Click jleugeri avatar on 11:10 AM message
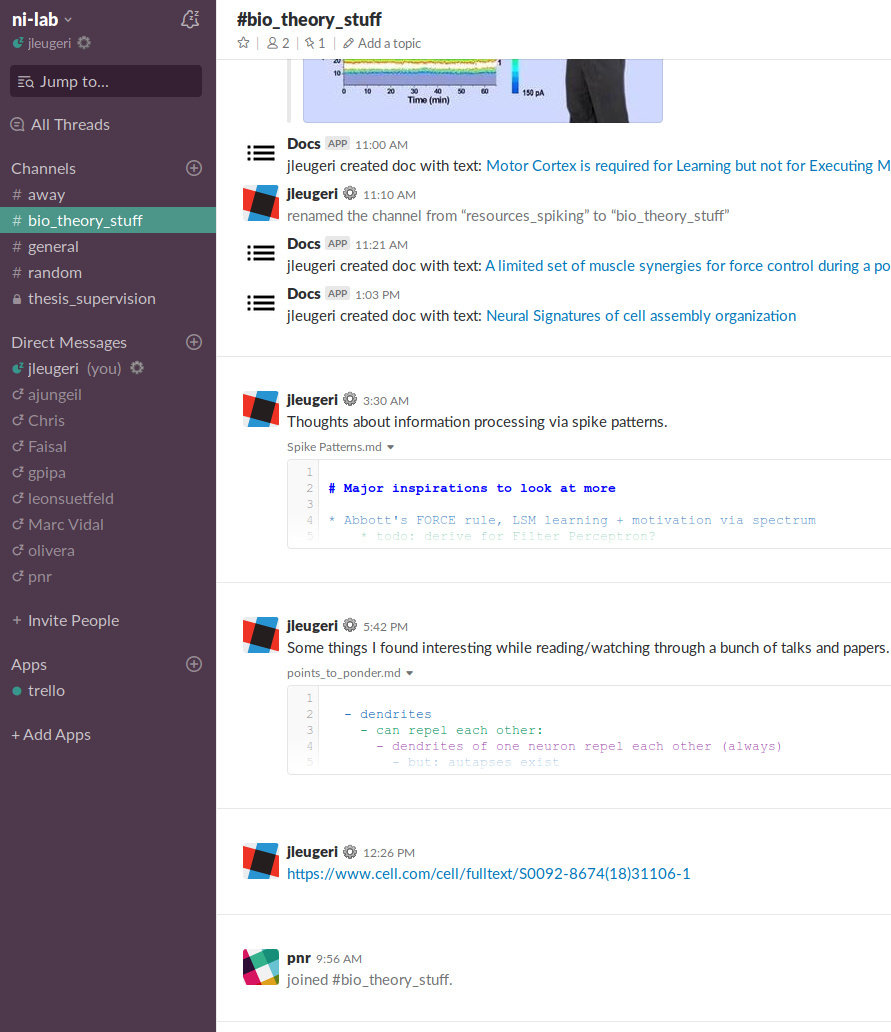Screen dimensions: 891x1032 (261, 203)
